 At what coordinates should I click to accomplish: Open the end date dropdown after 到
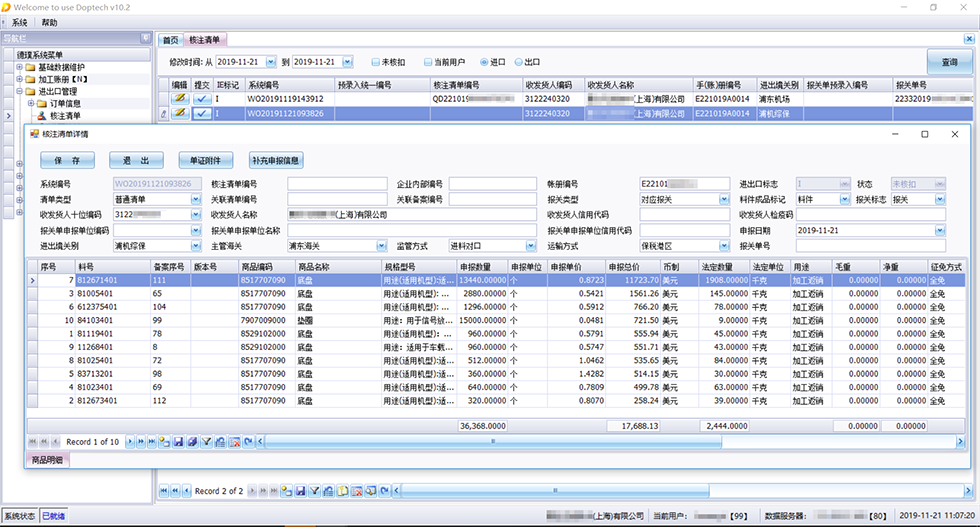[348, 62]
